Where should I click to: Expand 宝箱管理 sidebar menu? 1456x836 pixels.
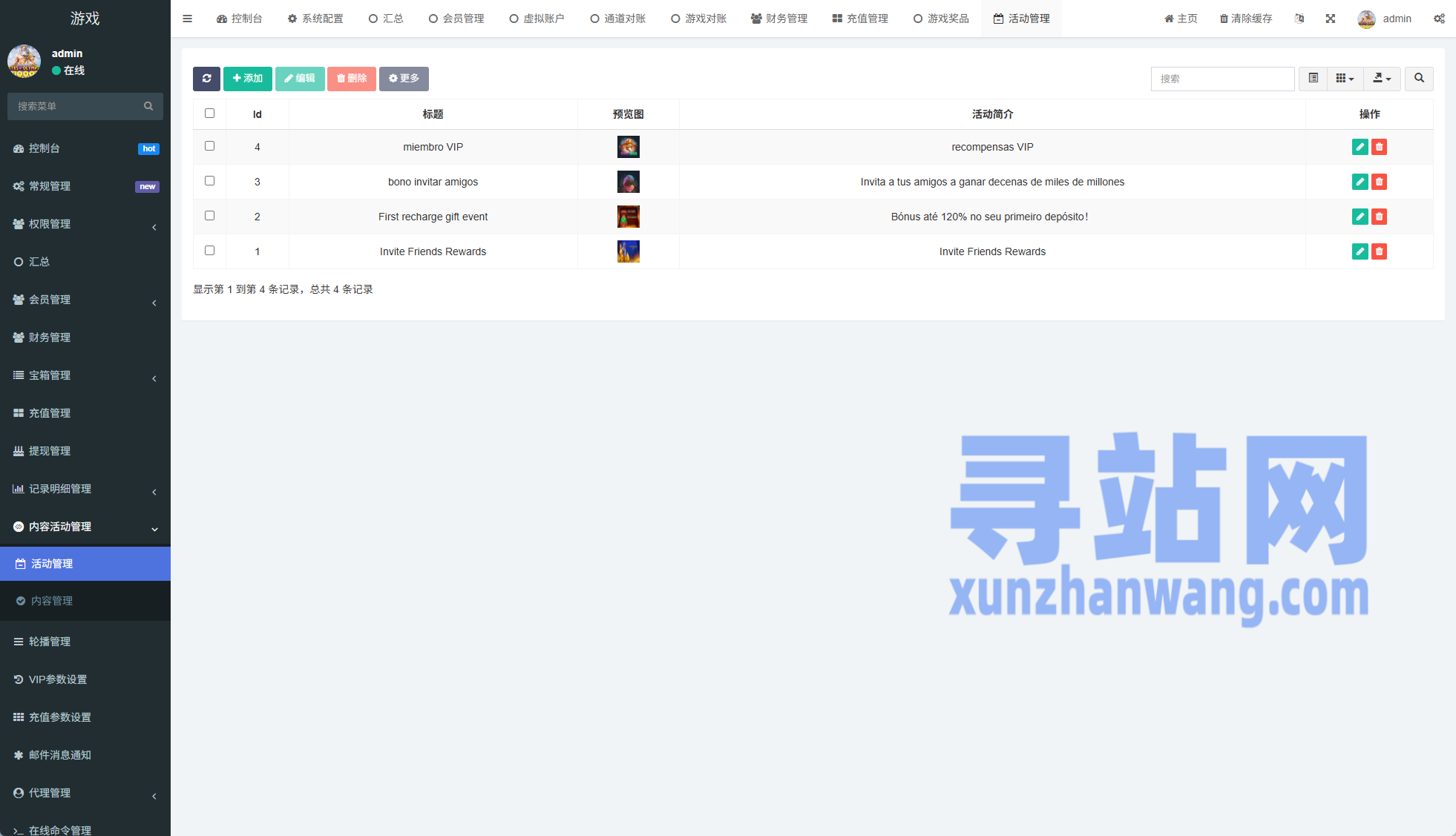(85, 375)
